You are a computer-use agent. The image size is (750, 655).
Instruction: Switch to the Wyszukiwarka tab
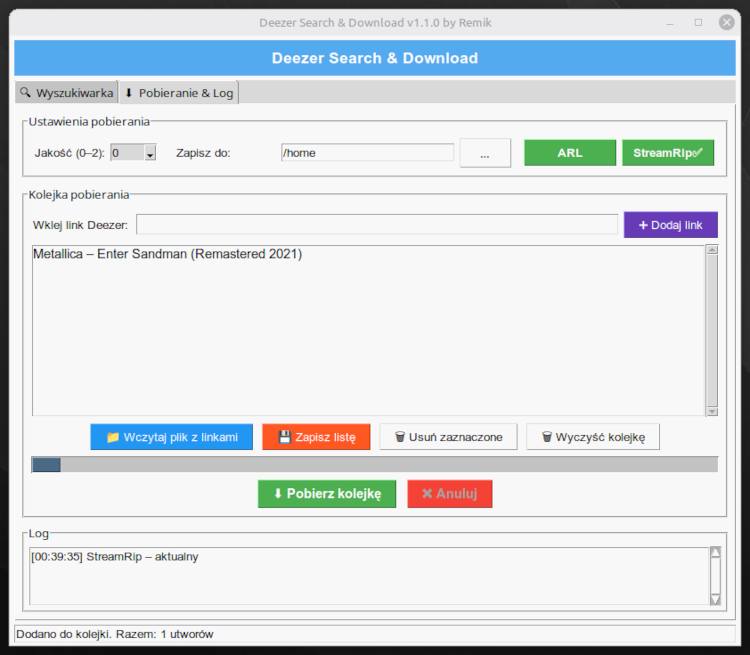[66, 93]
